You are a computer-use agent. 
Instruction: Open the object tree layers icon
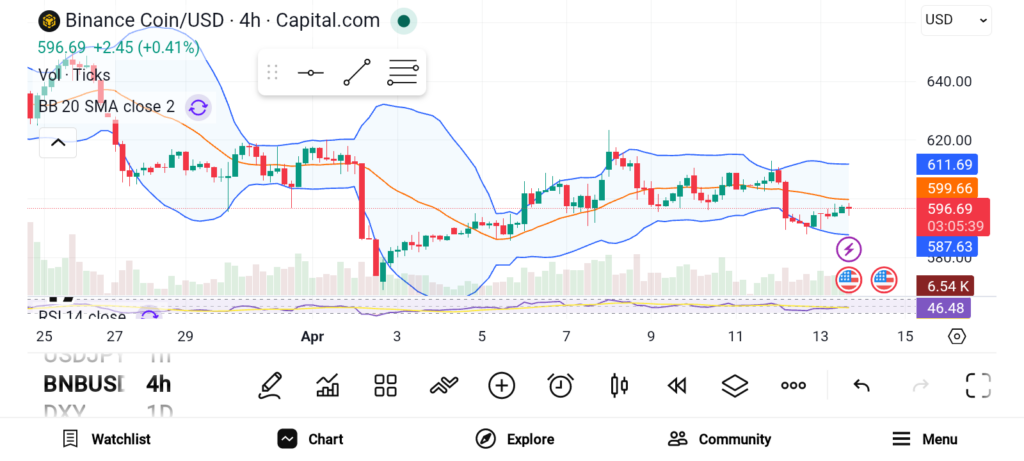tap(735, 386)
